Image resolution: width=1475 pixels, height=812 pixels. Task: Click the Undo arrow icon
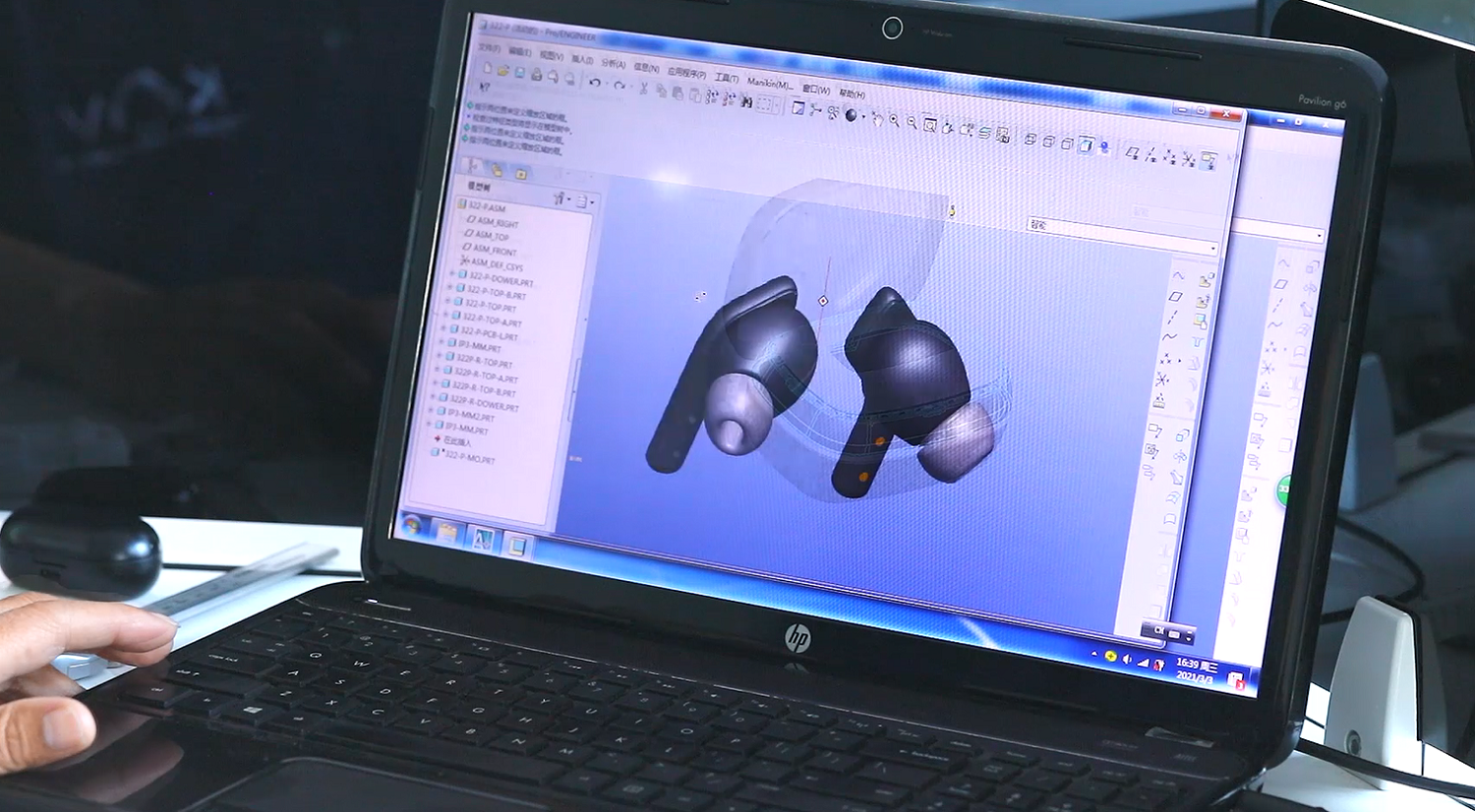(595, 83)
